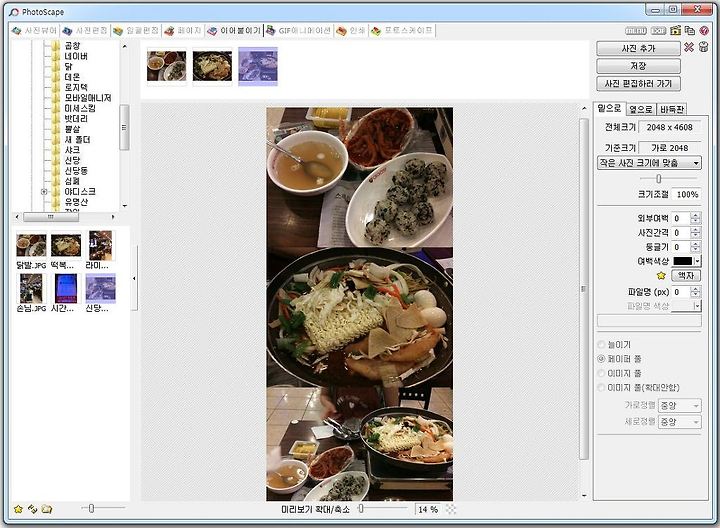The width and height of the screenshot is (720, 528).
Task: Expand the 야디스크 folder tree node
Action: tap(44, 191)
